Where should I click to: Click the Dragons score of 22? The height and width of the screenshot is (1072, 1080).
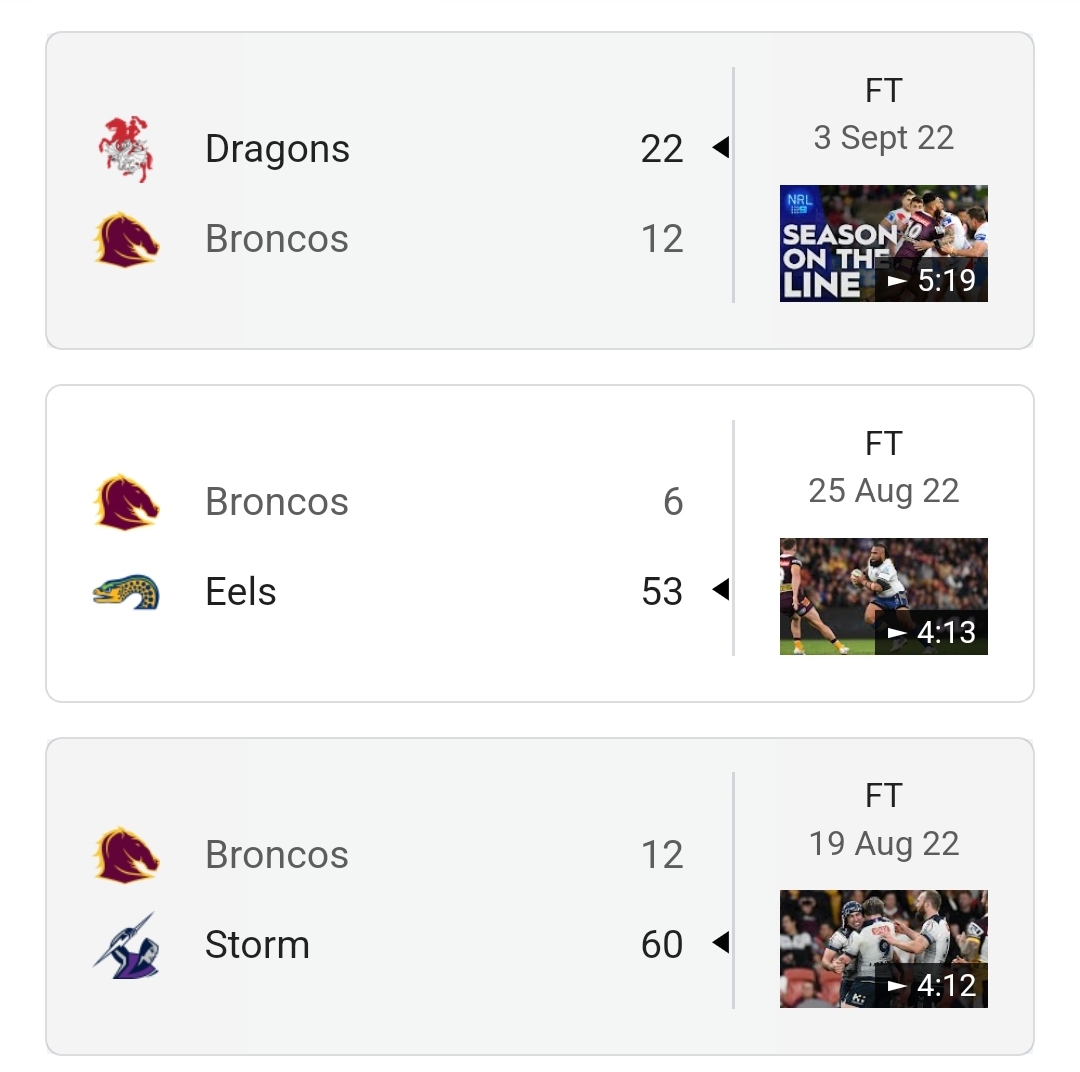coord(662,149)
